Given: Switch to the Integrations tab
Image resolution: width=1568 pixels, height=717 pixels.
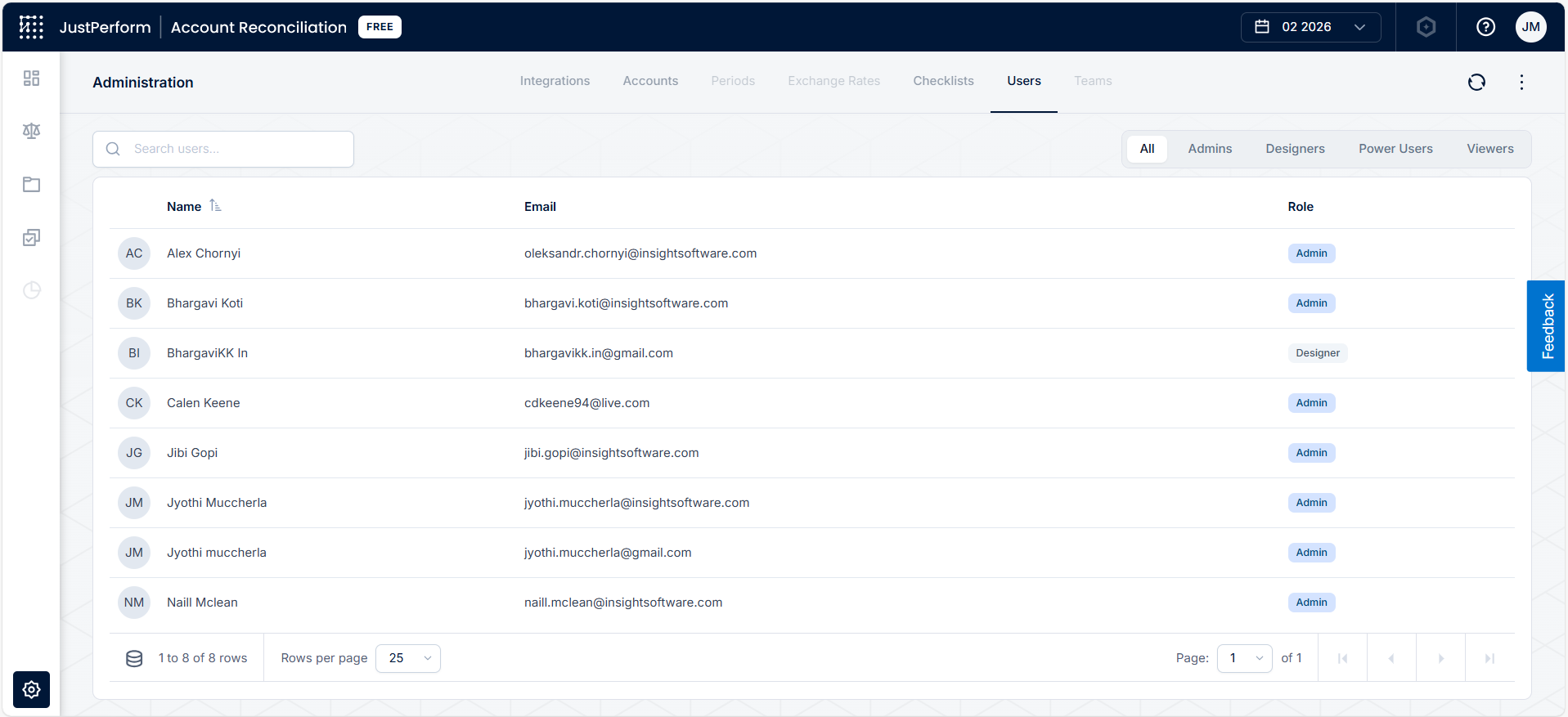Looking at the screenshot, I should pyautogui.click(x=555, y=81).
